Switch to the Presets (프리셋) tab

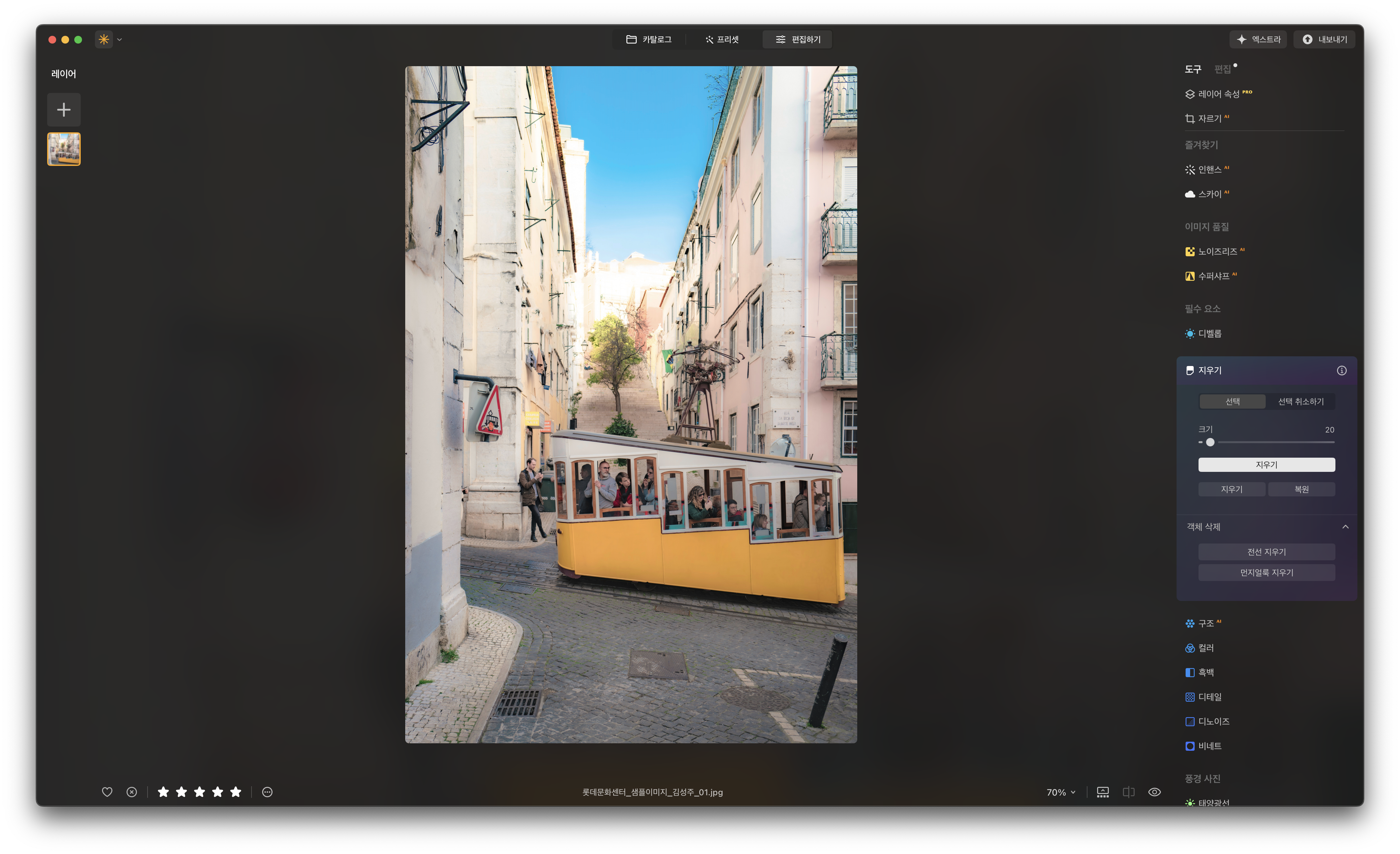(x=722, y=39)
